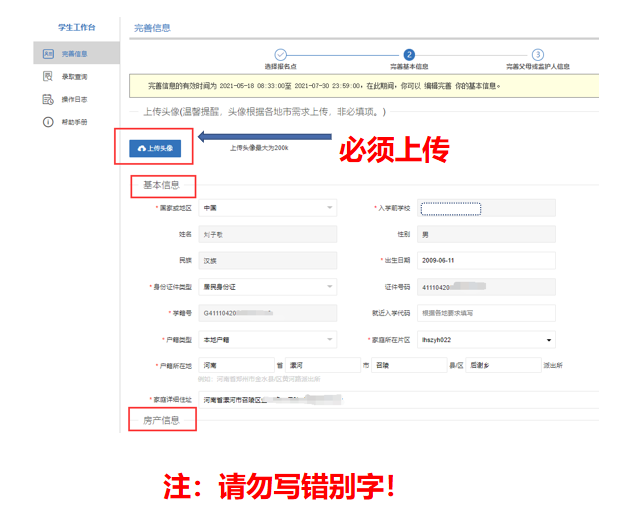Viewport: 617px width, 520px height.
Task: Click the 录取查询 search document icon
Action: point(48,76)
